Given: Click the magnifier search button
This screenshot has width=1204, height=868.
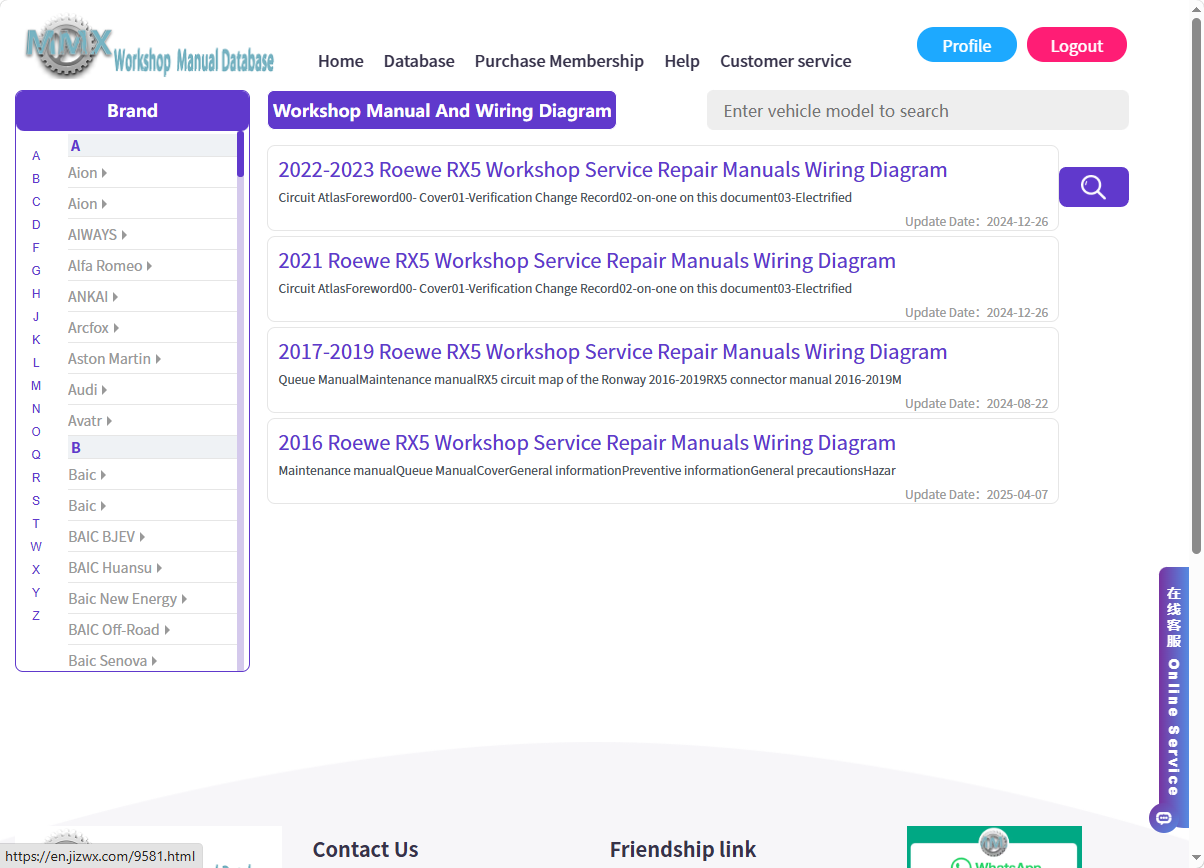Looking at the screenshot, I should coord(1093,187).
